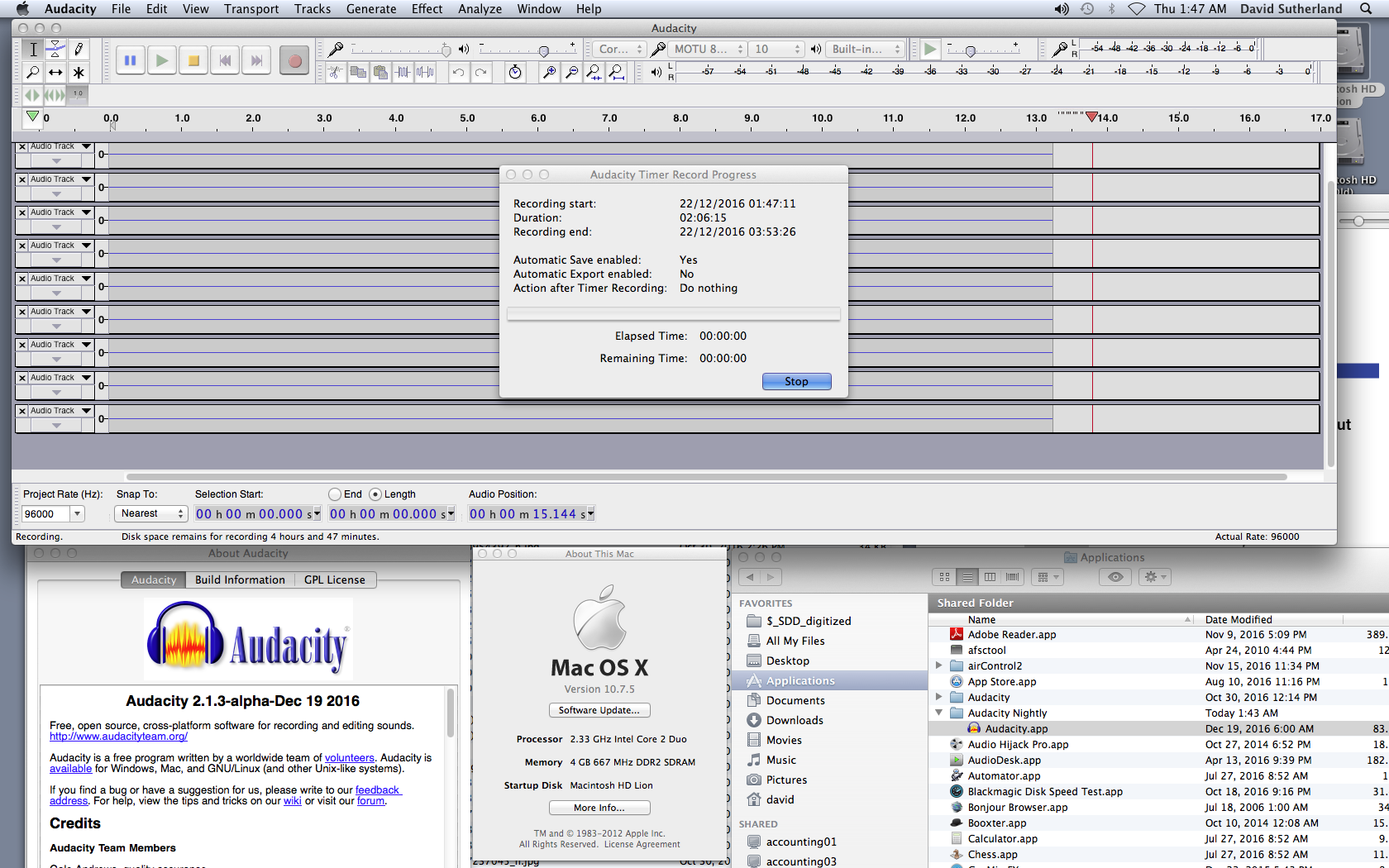Open the volunteers link

349,758
